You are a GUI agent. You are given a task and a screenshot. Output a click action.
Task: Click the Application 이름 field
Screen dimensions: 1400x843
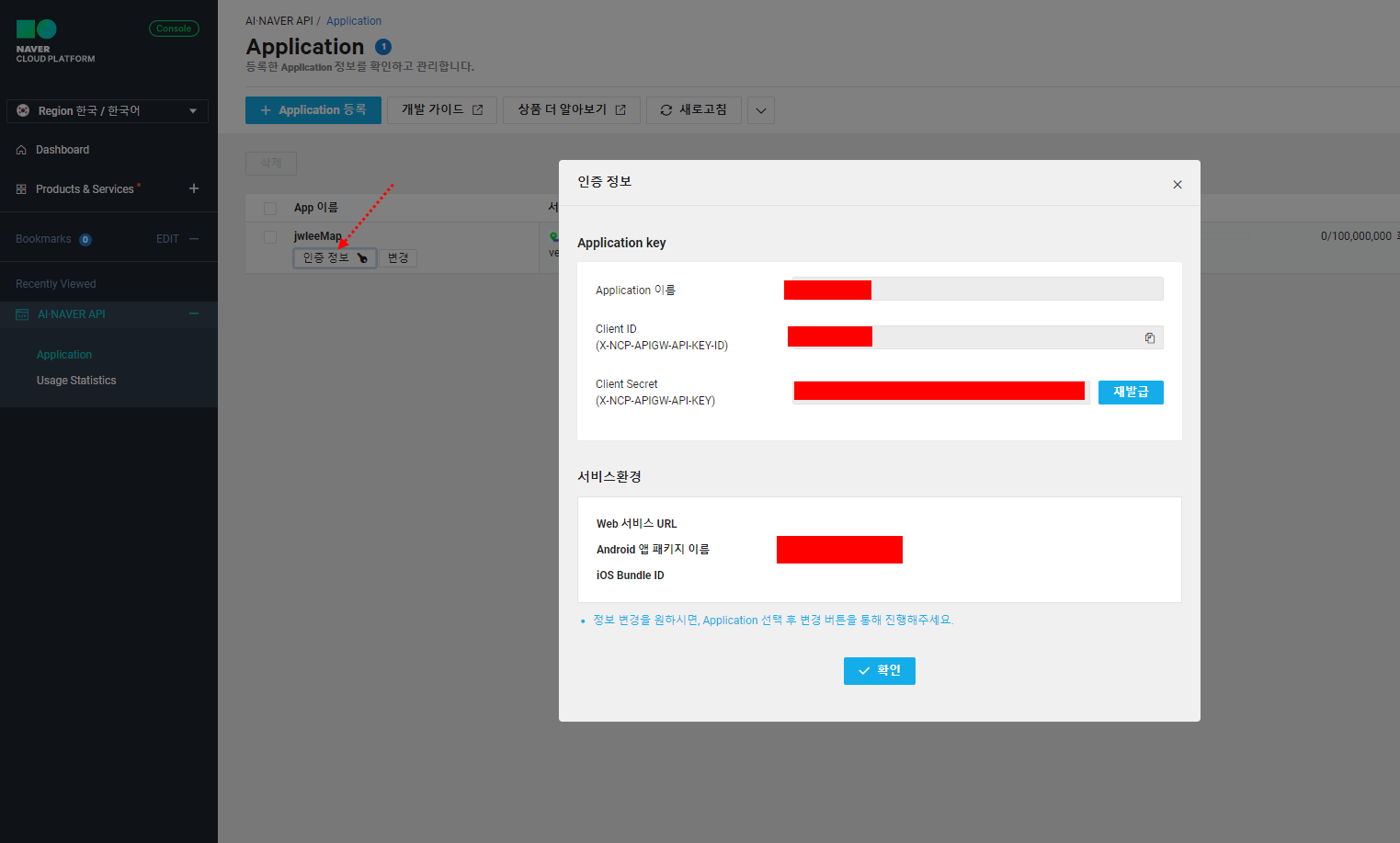point(977,289)
